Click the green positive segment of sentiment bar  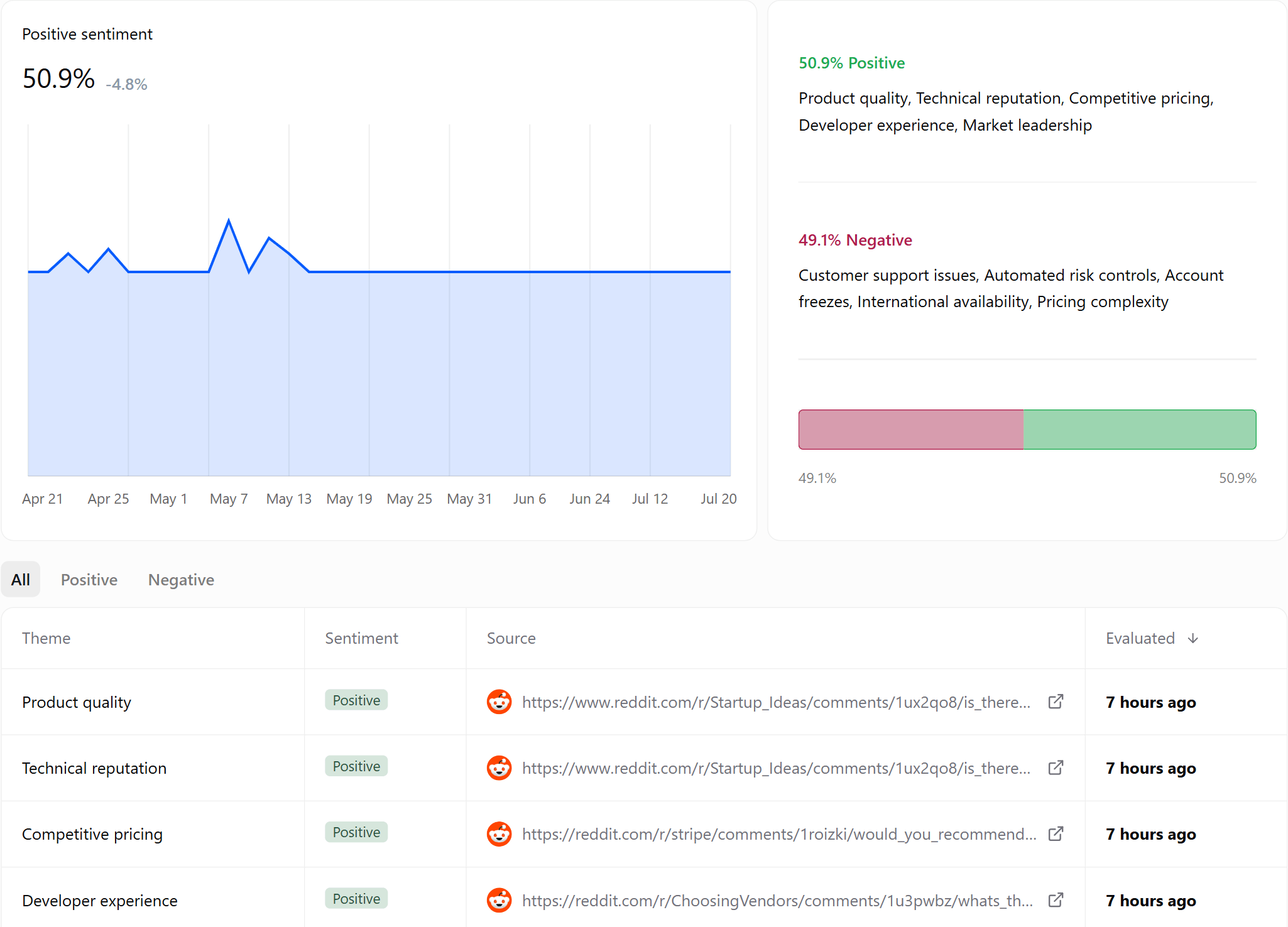click(1140, 430)
